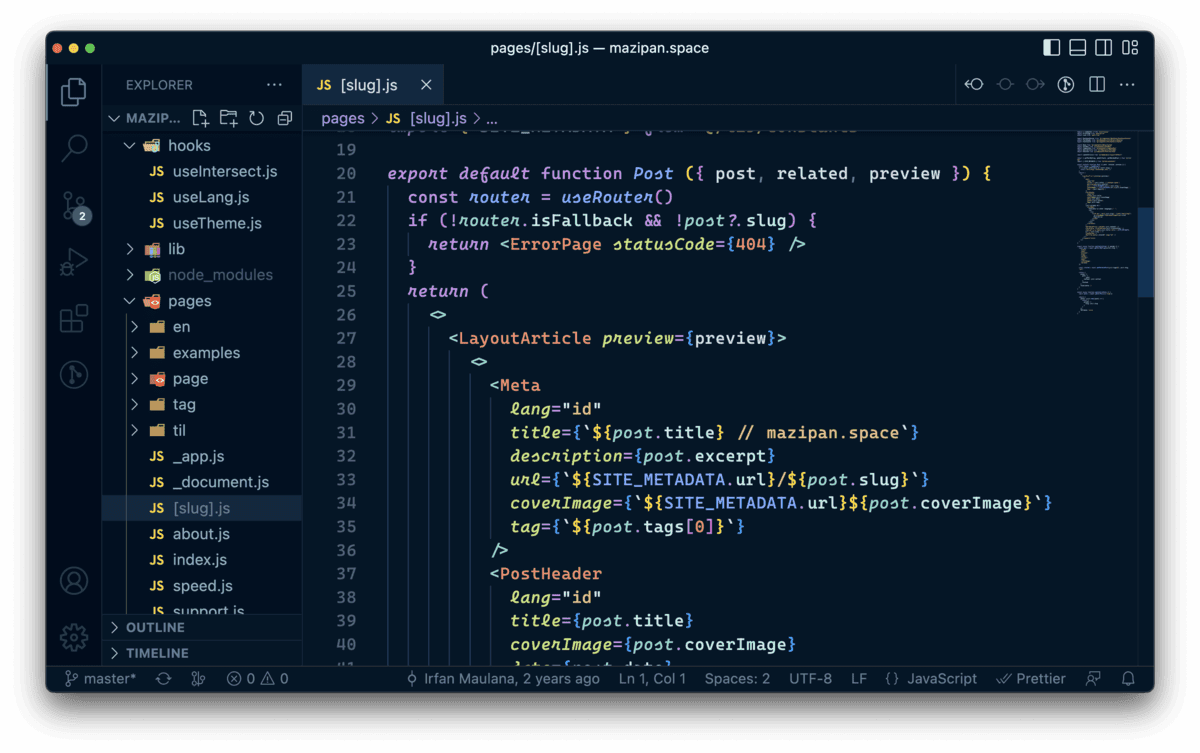Open useIntersect.js file
Viewport: 1200px width, 753px height.
click(x=202, y=171)
